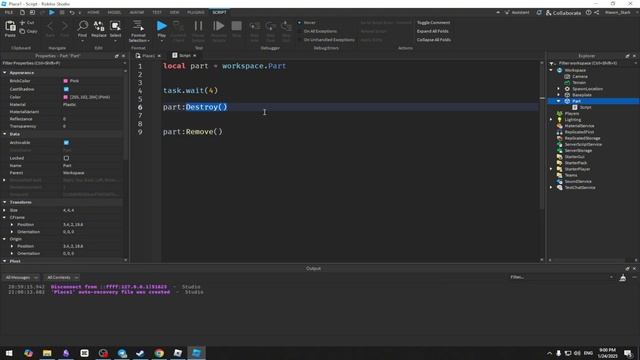This screenshot has height=360, width=640.
Task: Select Players service in Explorer
Action: coord(571,113)
